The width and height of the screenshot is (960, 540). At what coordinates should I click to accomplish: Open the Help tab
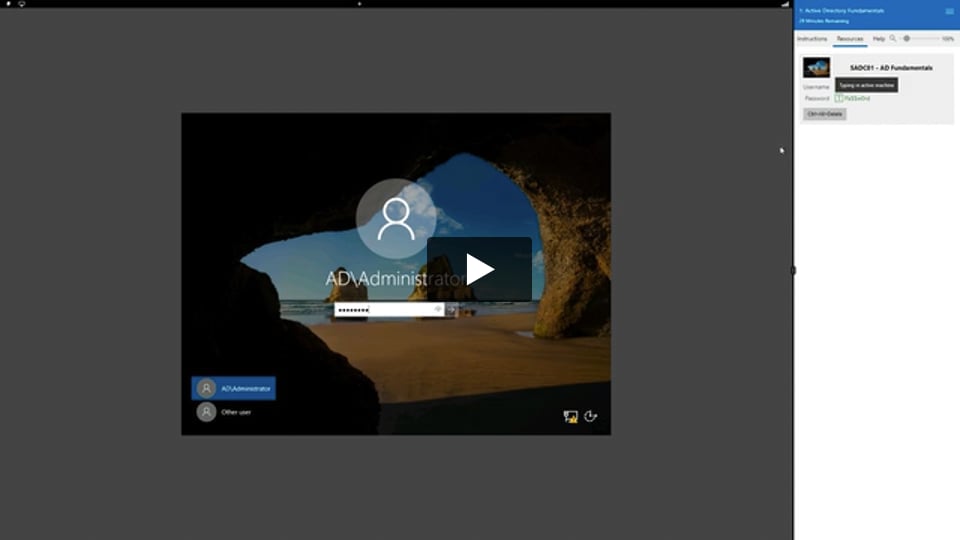[x=879, y=38]
